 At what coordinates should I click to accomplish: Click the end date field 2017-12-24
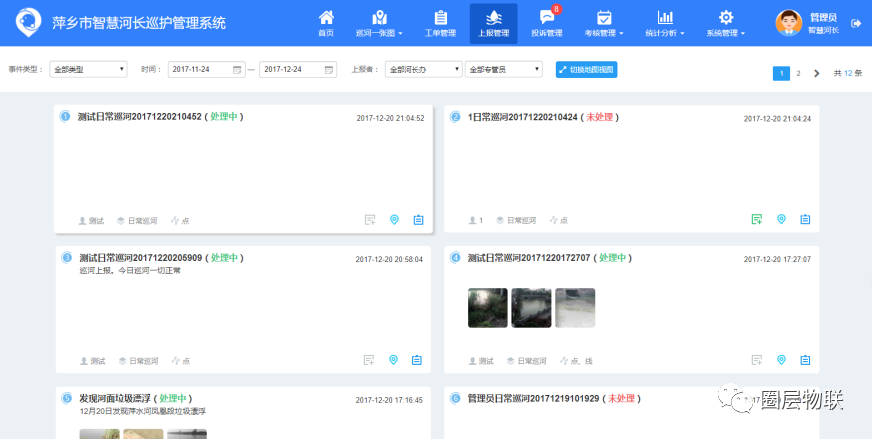point(298,70)
